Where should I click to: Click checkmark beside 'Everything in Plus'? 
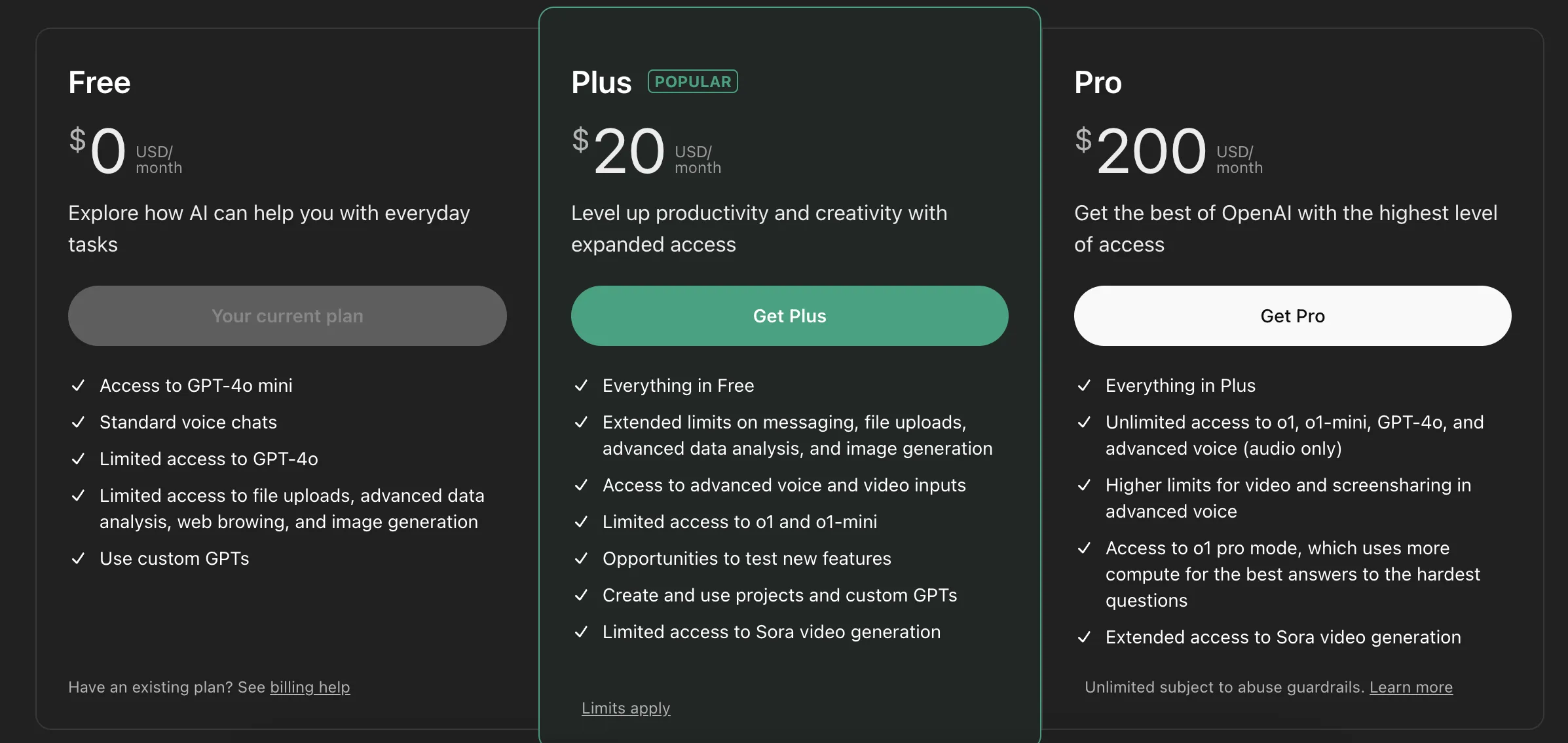[1084, 385]
